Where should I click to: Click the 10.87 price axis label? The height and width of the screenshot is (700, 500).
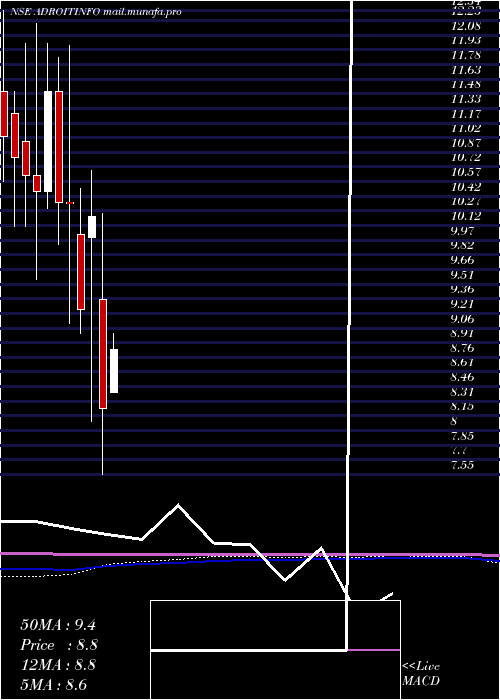point(466,143)
